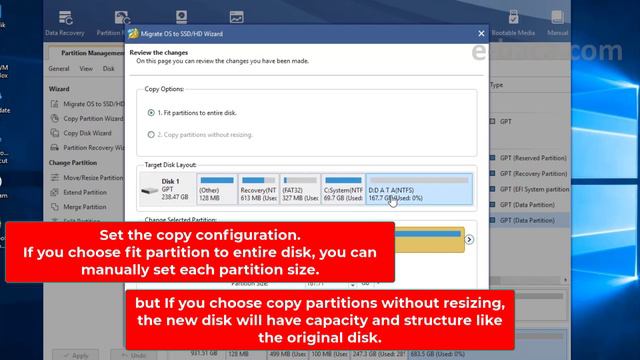640x360 pixels.
Task: Click the Copy Partition Wizard sidebar icon
Action: 55,118
